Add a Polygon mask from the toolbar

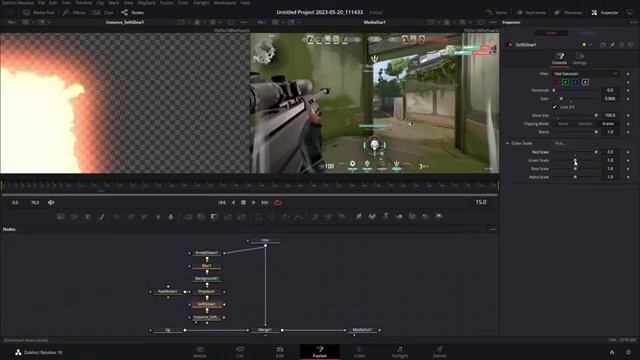click(x=285, y=217)
